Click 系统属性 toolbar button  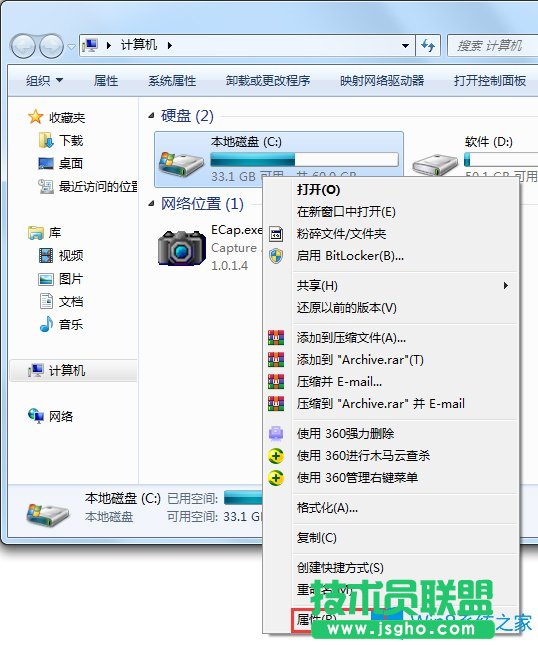tap(172, 80)
